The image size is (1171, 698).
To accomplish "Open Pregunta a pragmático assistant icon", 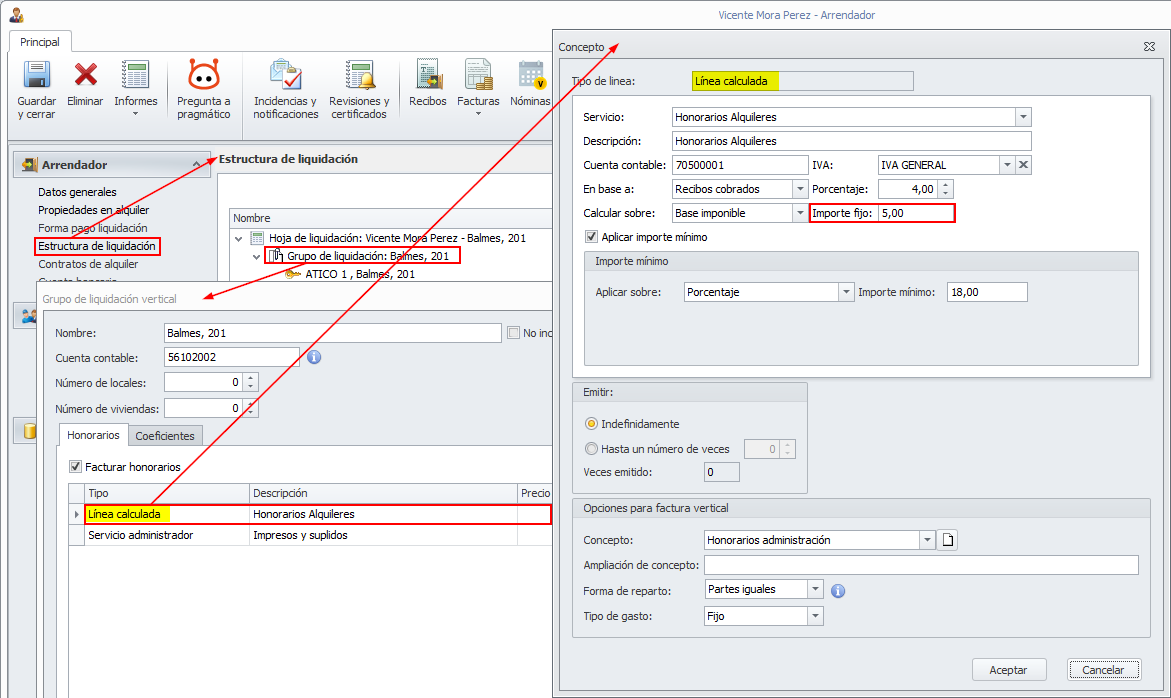I will pos(203,75).
